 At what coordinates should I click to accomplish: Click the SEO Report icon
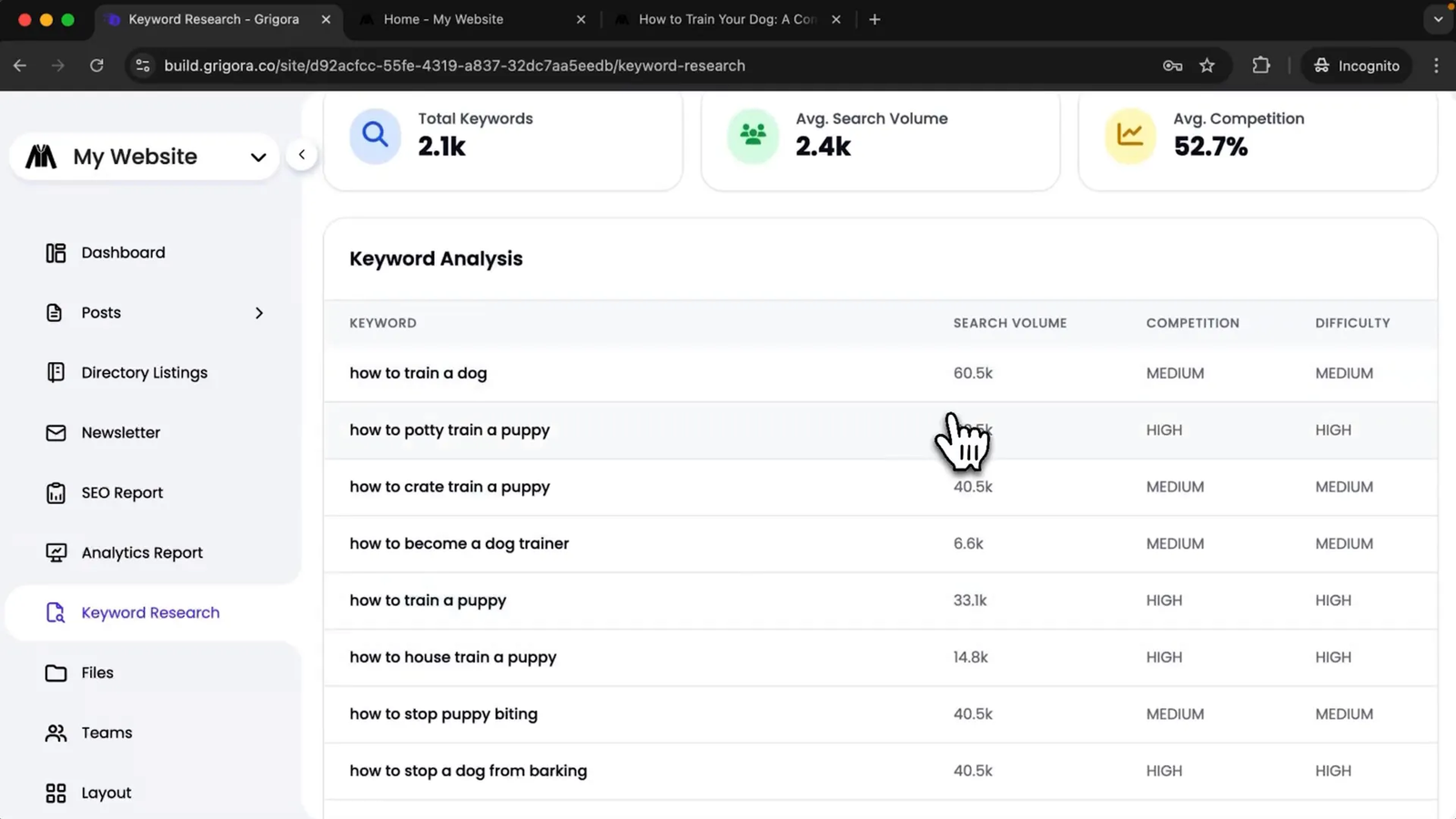click(55, 492)
